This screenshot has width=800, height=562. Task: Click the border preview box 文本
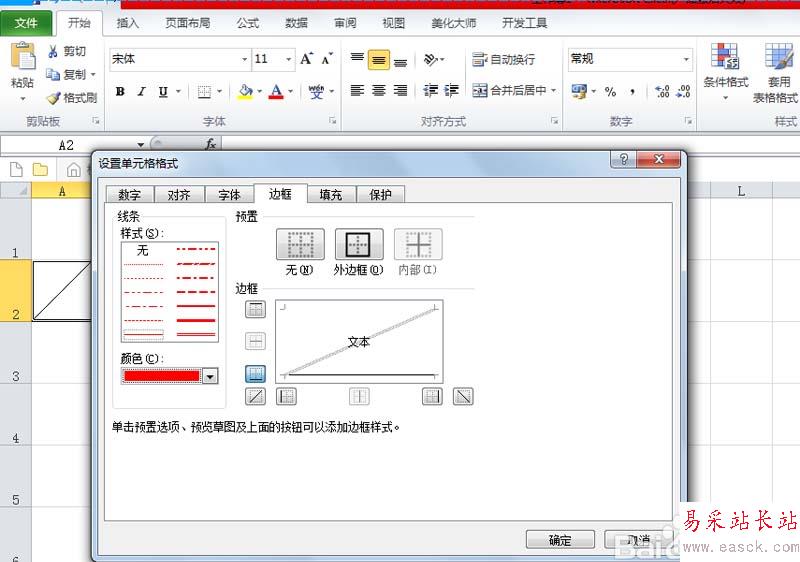pos(359,342)
